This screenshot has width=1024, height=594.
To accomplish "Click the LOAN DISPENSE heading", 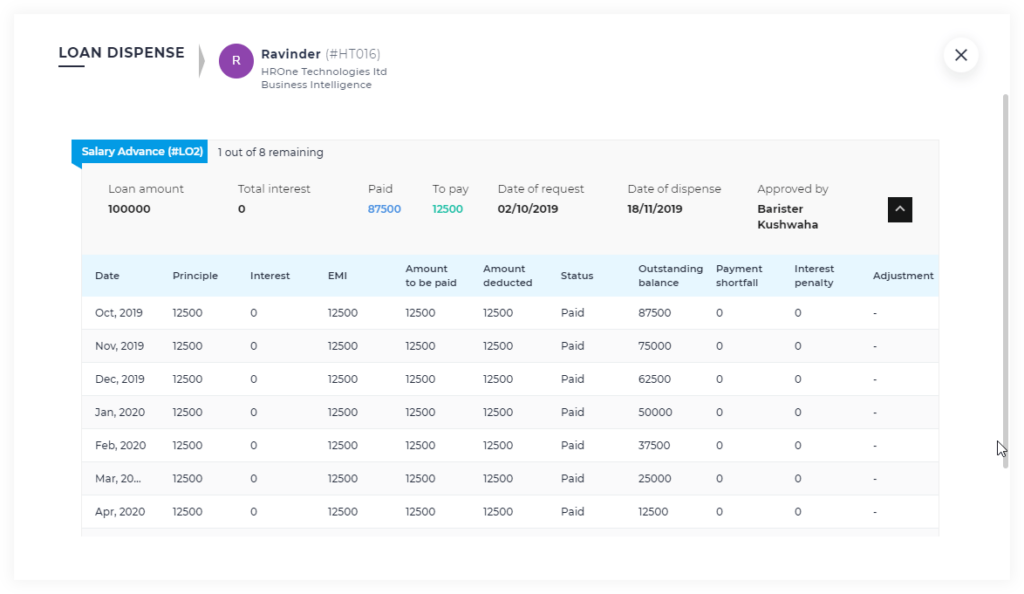I will point(121,52).
